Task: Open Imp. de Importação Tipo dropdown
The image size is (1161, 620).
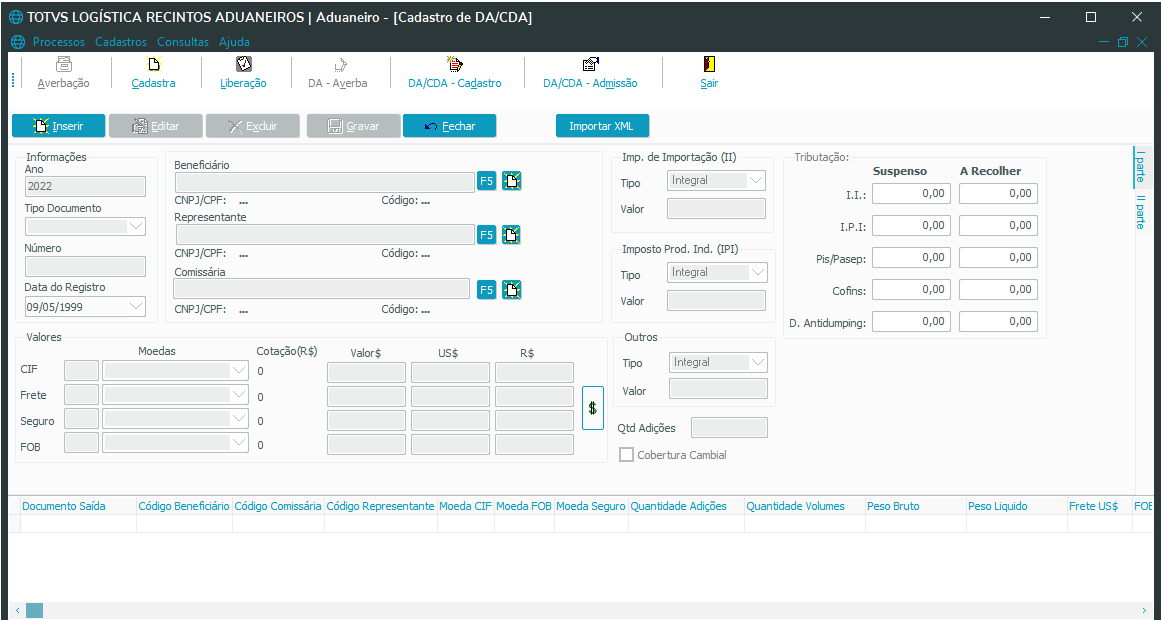Action: tap(756, 180)
